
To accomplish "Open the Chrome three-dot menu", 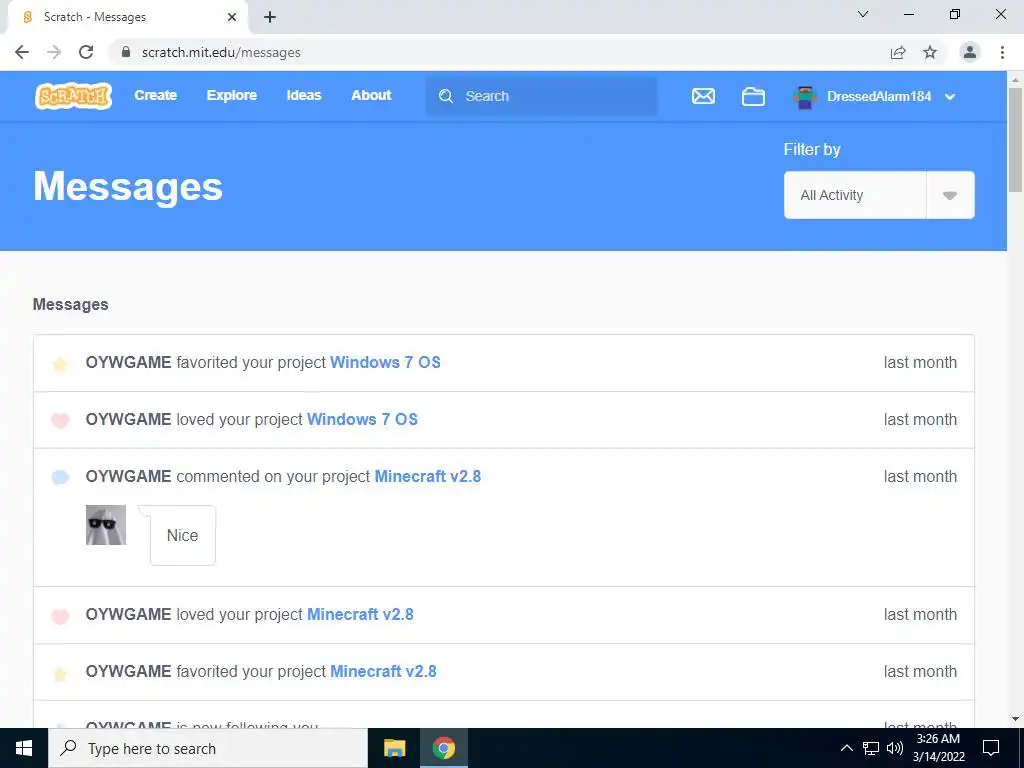I will point(1002,52).
